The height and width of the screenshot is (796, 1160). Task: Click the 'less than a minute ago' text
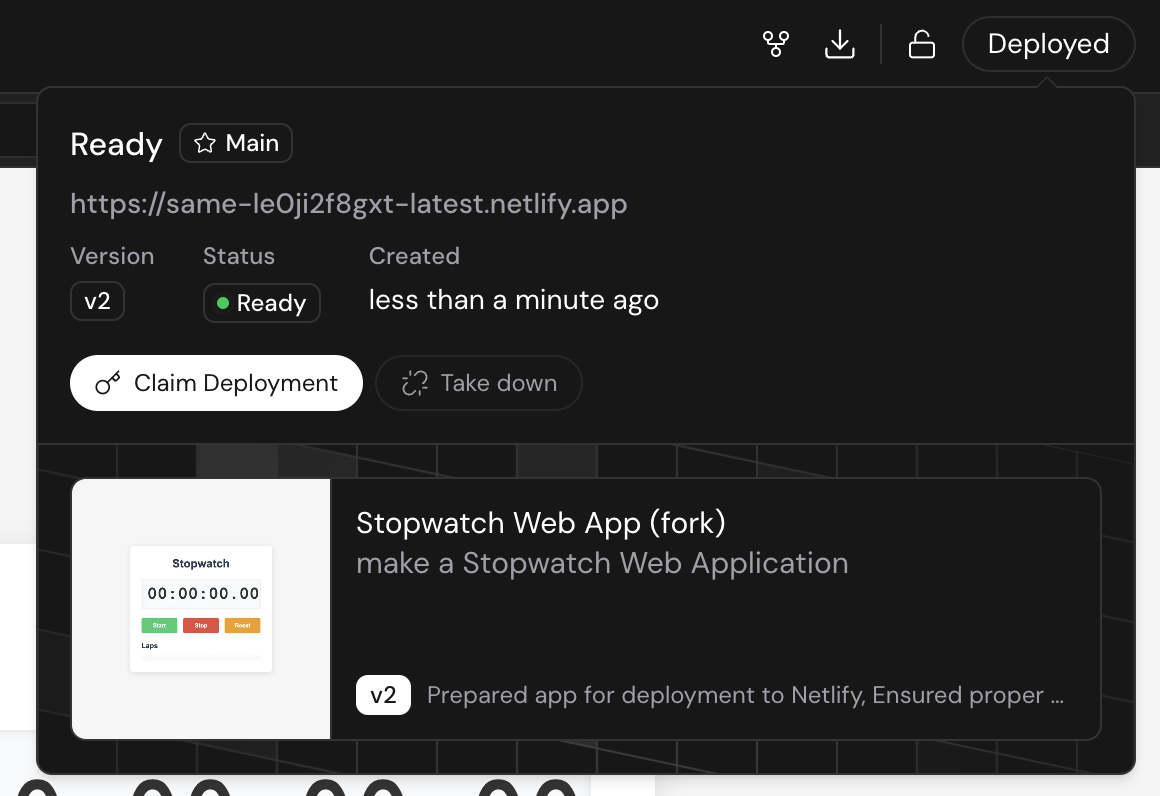pos(513,300)
